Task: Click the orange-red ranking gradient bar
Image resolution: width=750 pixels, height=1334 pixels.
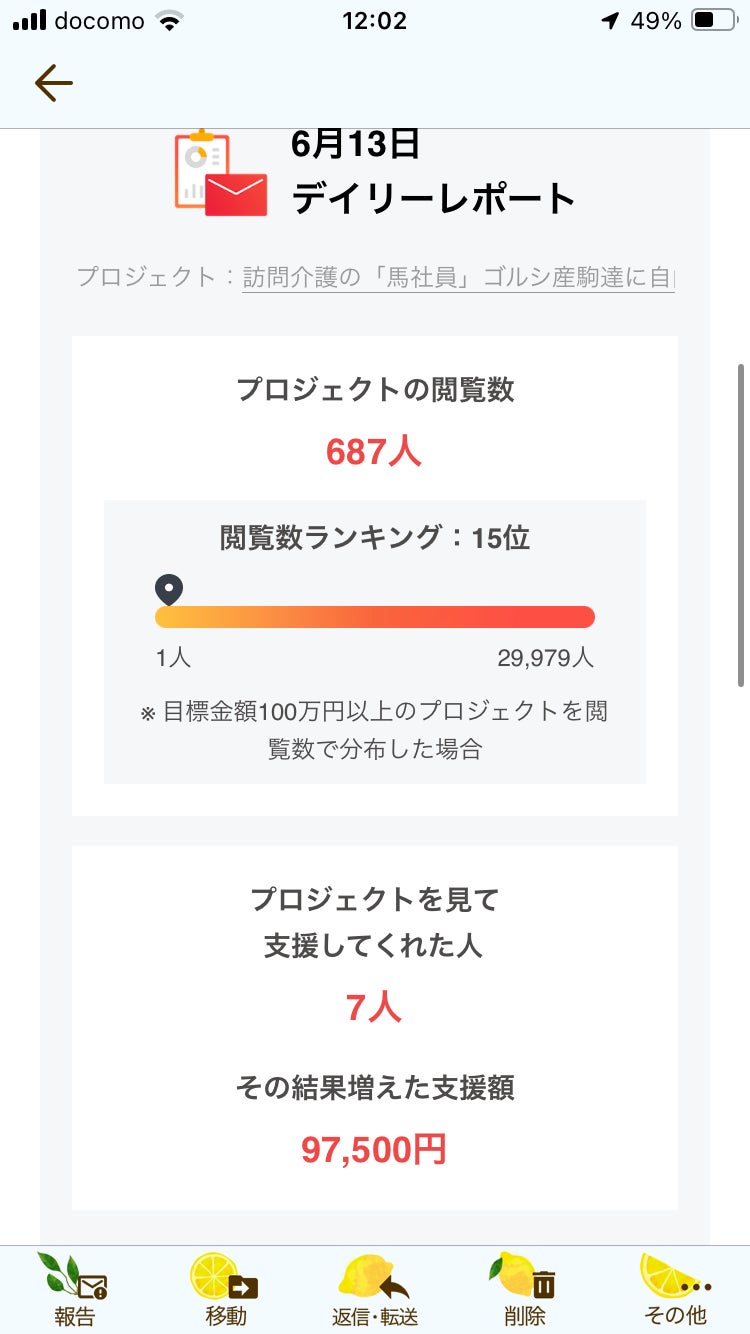Action: pos(375,617)
